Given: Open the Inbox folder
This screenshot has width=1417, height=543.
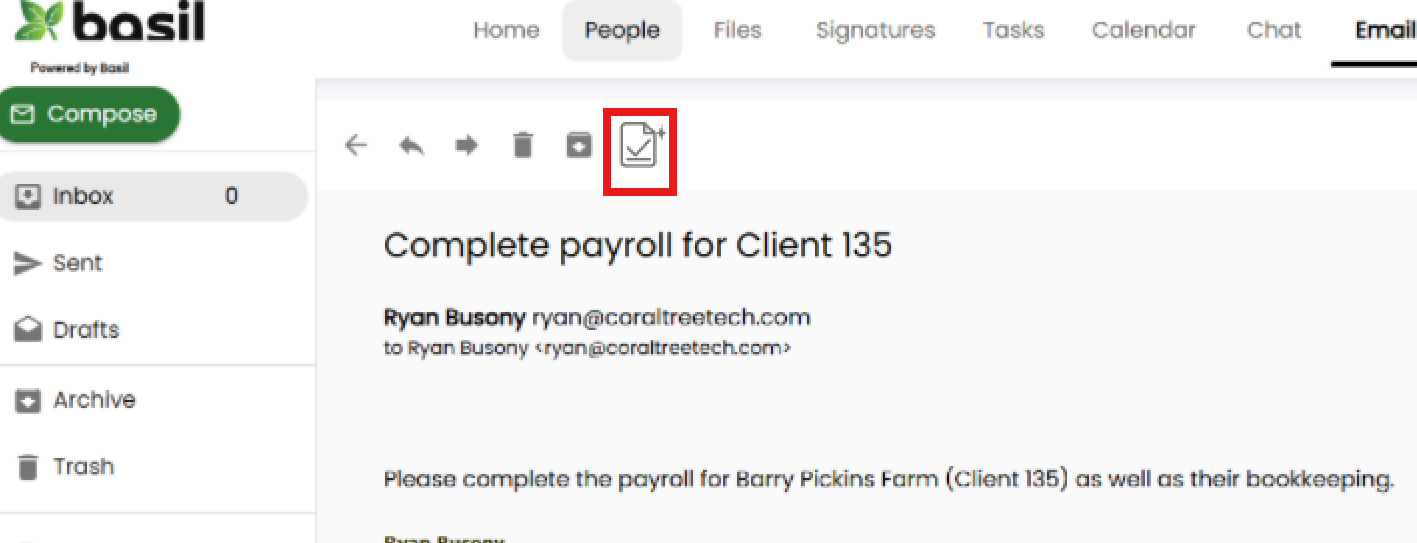Looking at the screenshot, I should (x=84, y=196).
